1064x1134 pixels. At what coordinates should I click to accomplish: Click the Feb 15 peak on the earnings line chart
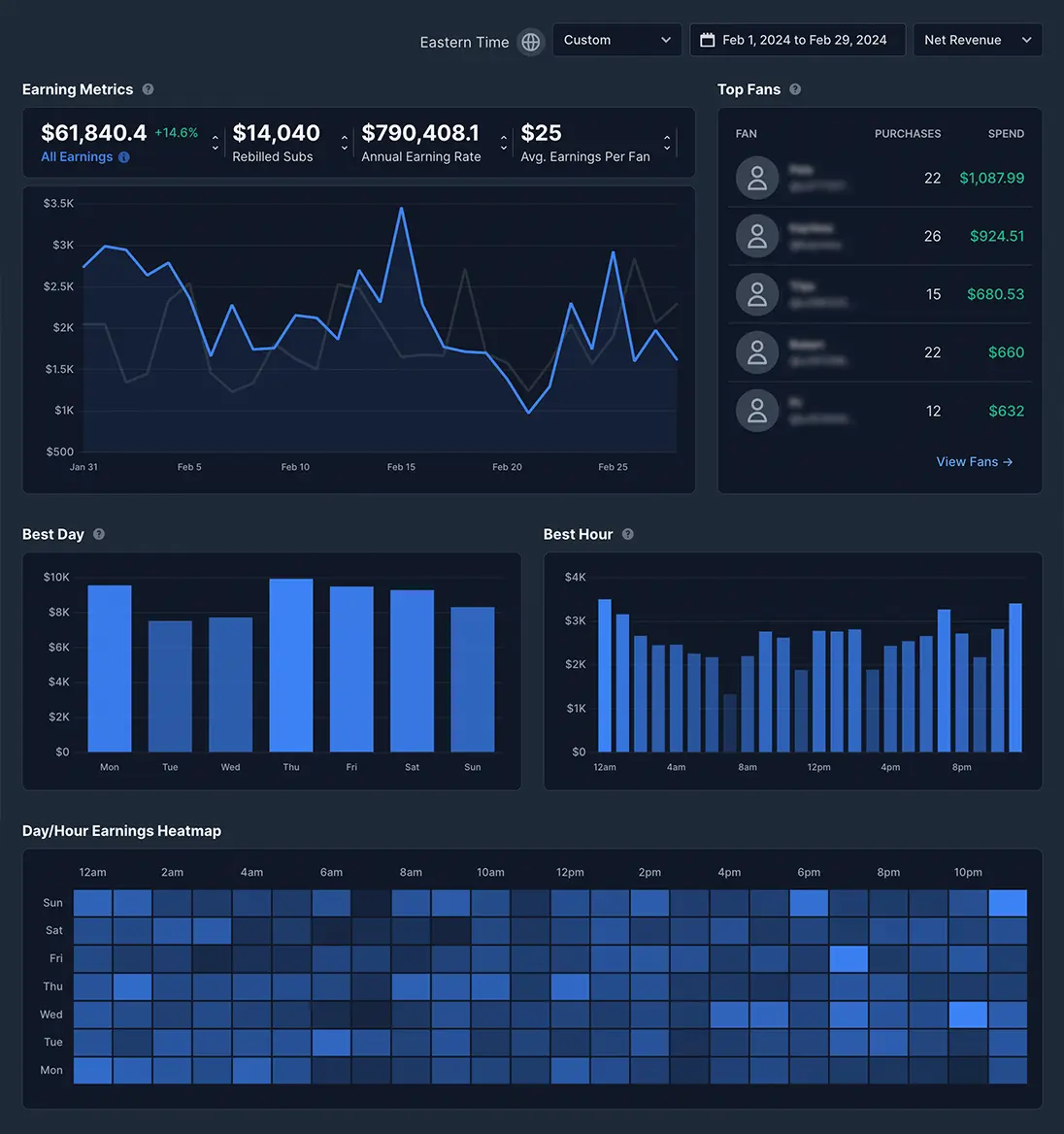[400, 208]
